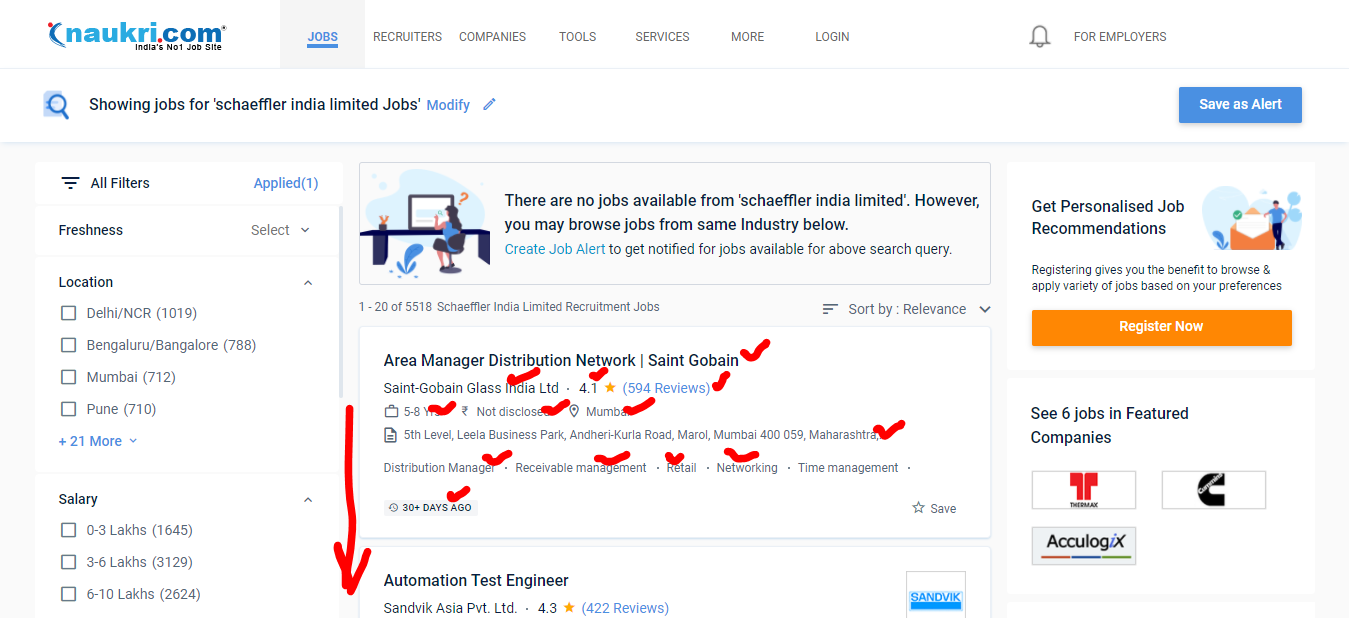Open the Sort by Relevance dropdown
Viewport: 1349px width, 618px height.
[x=919, y=309]
